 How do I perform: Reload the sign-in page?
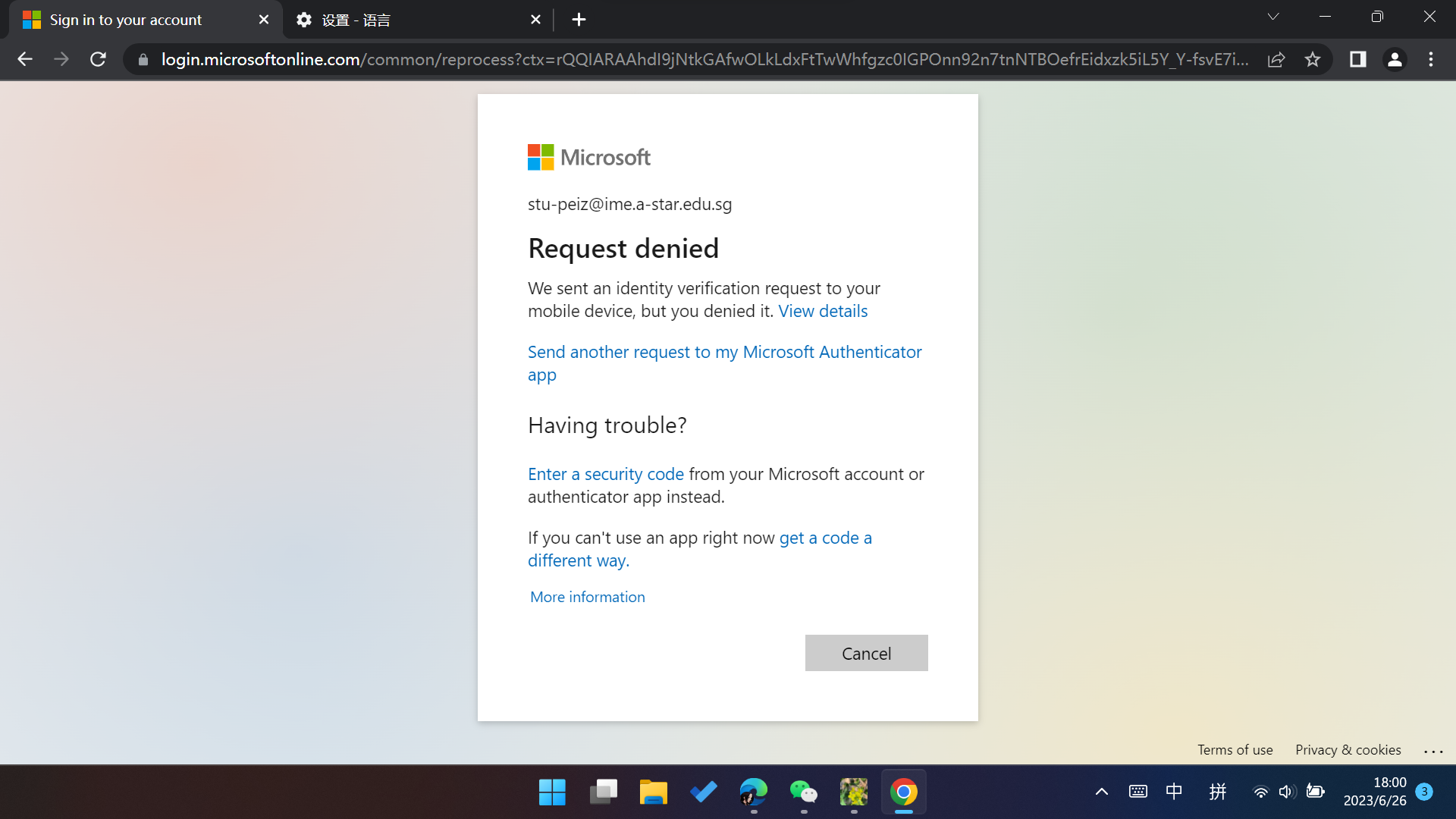click(x=98, y=59)
